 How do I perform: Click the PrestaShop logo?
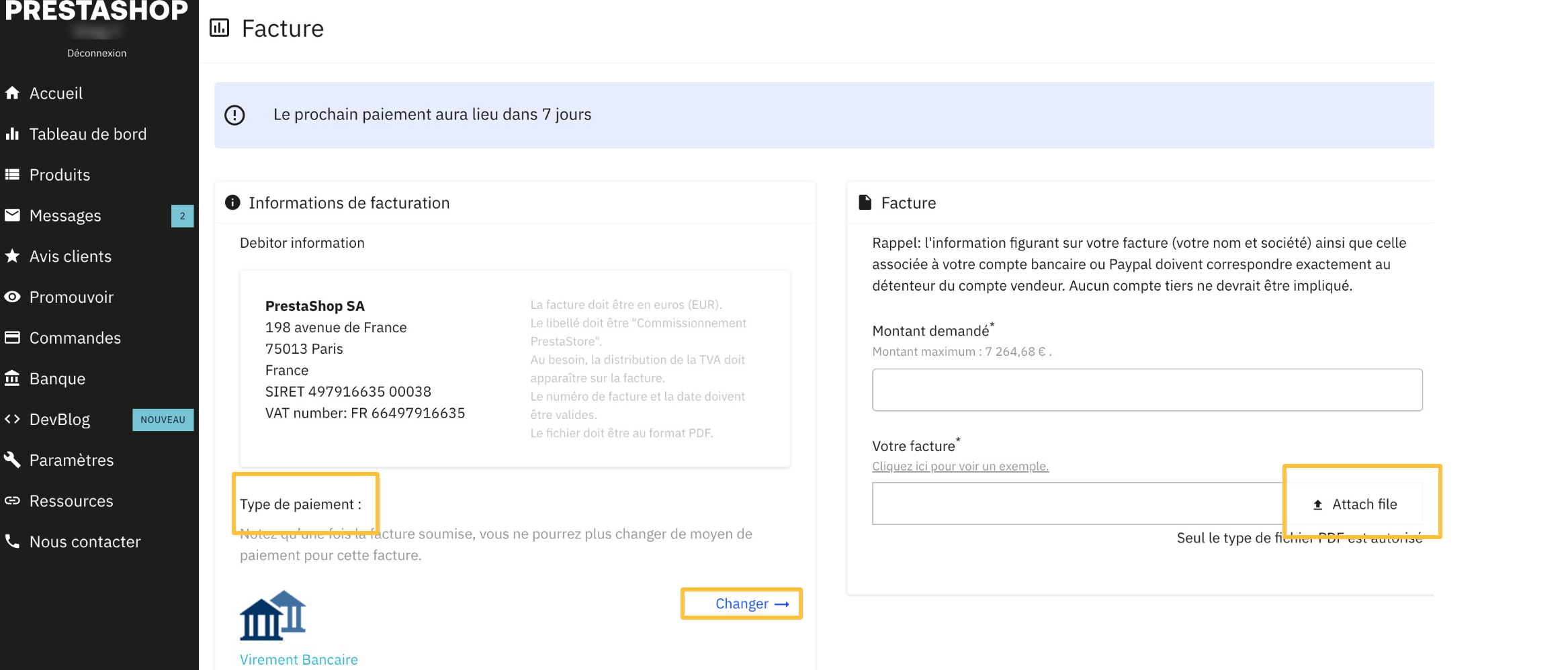point(97,11)
